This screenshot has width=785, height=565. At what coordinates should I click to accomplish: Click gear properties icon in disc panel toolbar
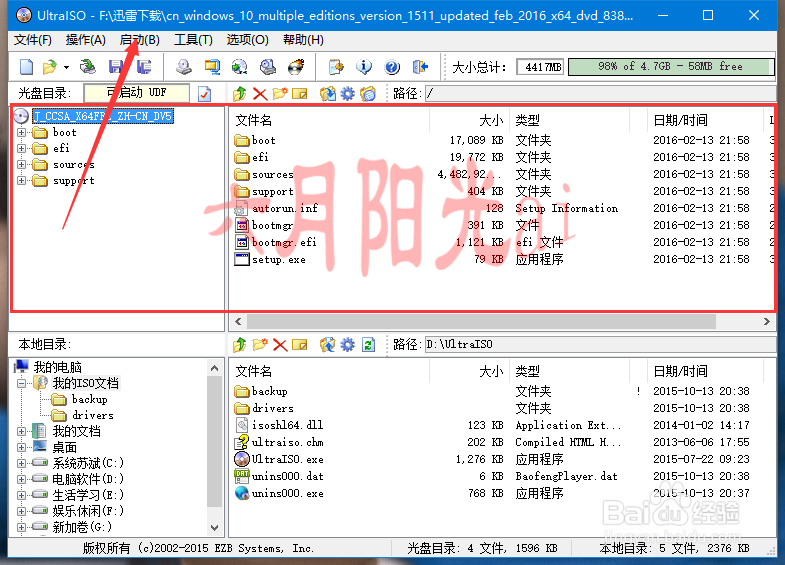coord(347,94)
